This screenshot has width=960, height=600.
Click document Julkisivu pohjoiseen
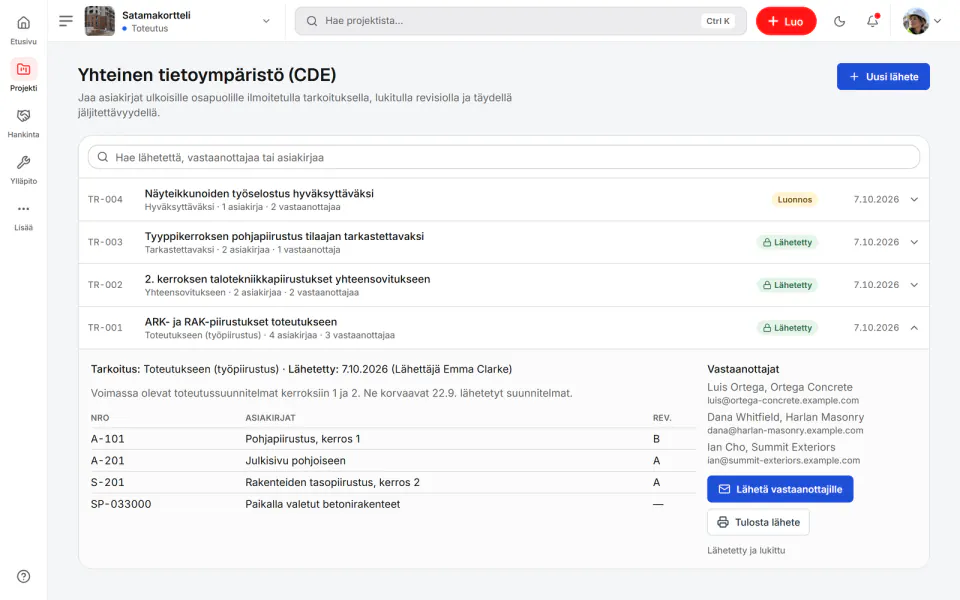tap(295, 460)
